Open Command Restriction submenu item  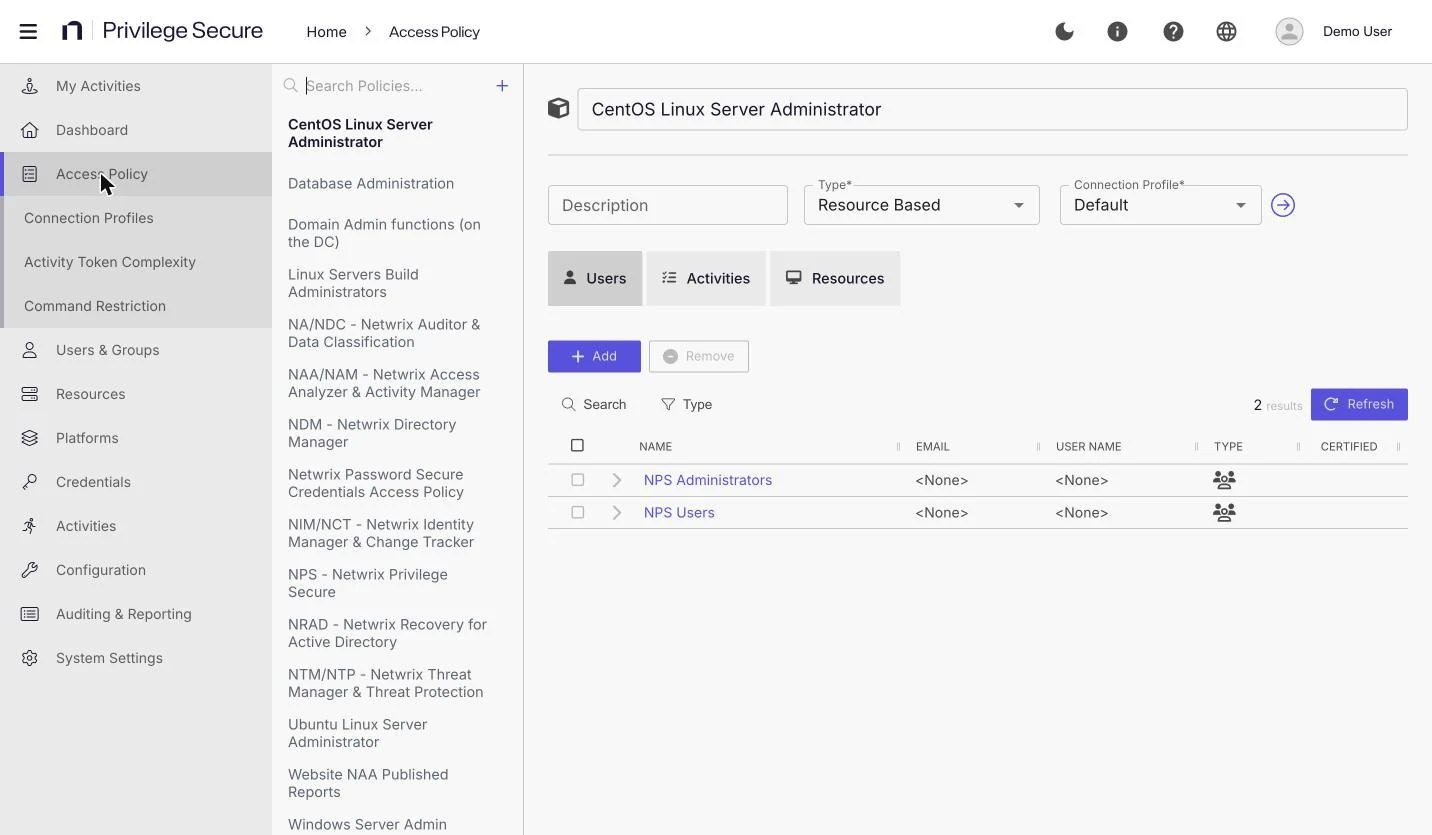coord(138,306)
